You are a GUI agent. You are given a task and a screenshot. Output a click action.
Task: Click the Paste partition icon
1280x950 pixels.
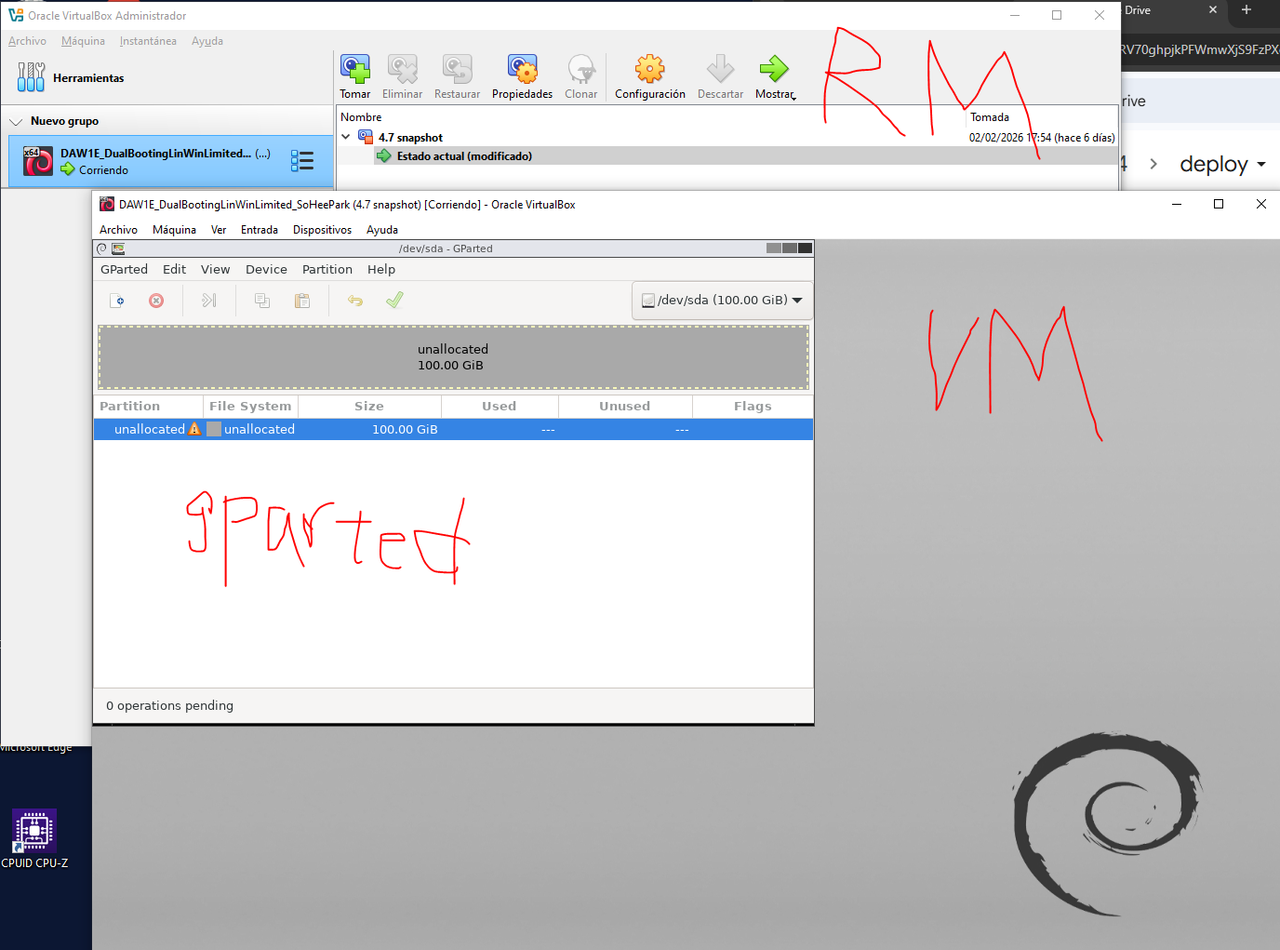pos(302,300)
